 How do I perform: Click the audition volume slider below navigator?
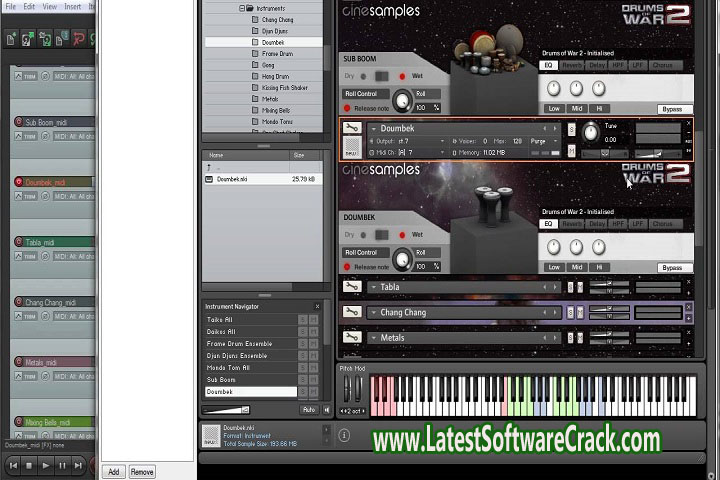[225, 410]
